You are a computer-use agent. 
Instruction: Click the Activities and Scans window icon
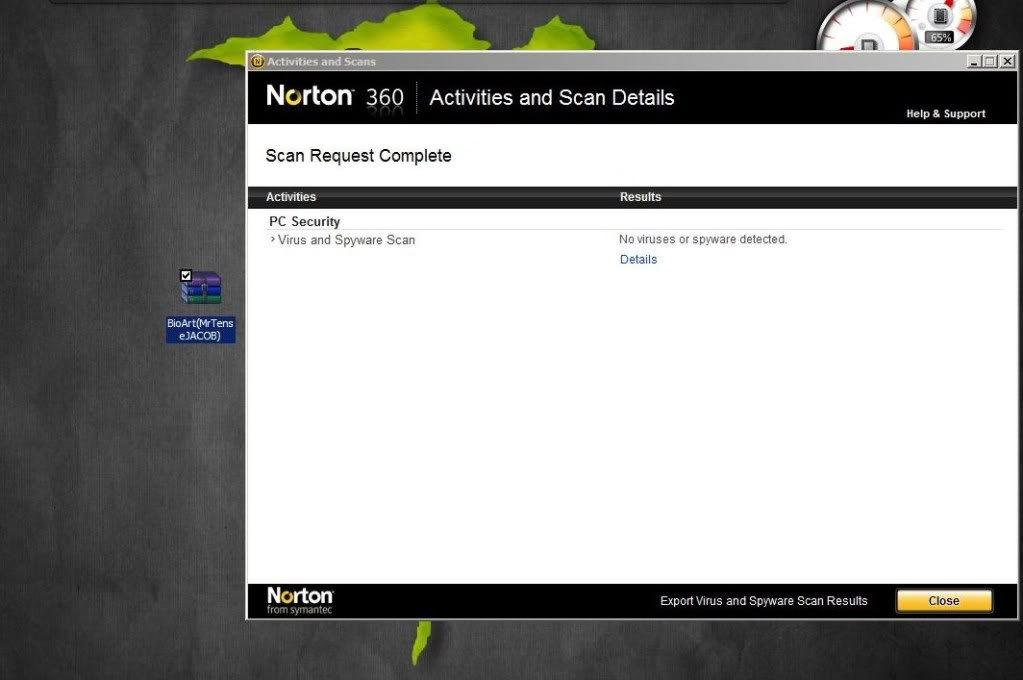point(257,61)
